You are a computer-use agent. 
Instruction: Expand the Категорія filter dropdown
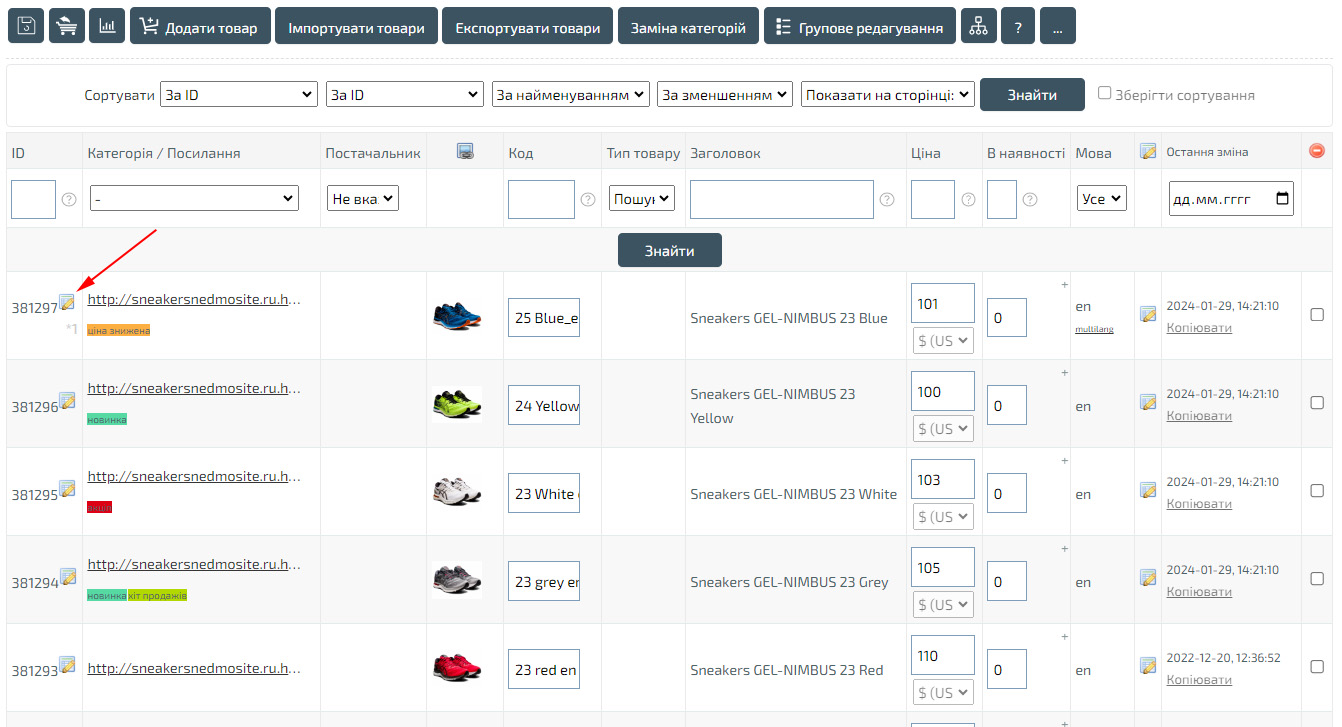click(x=194, y=198)
